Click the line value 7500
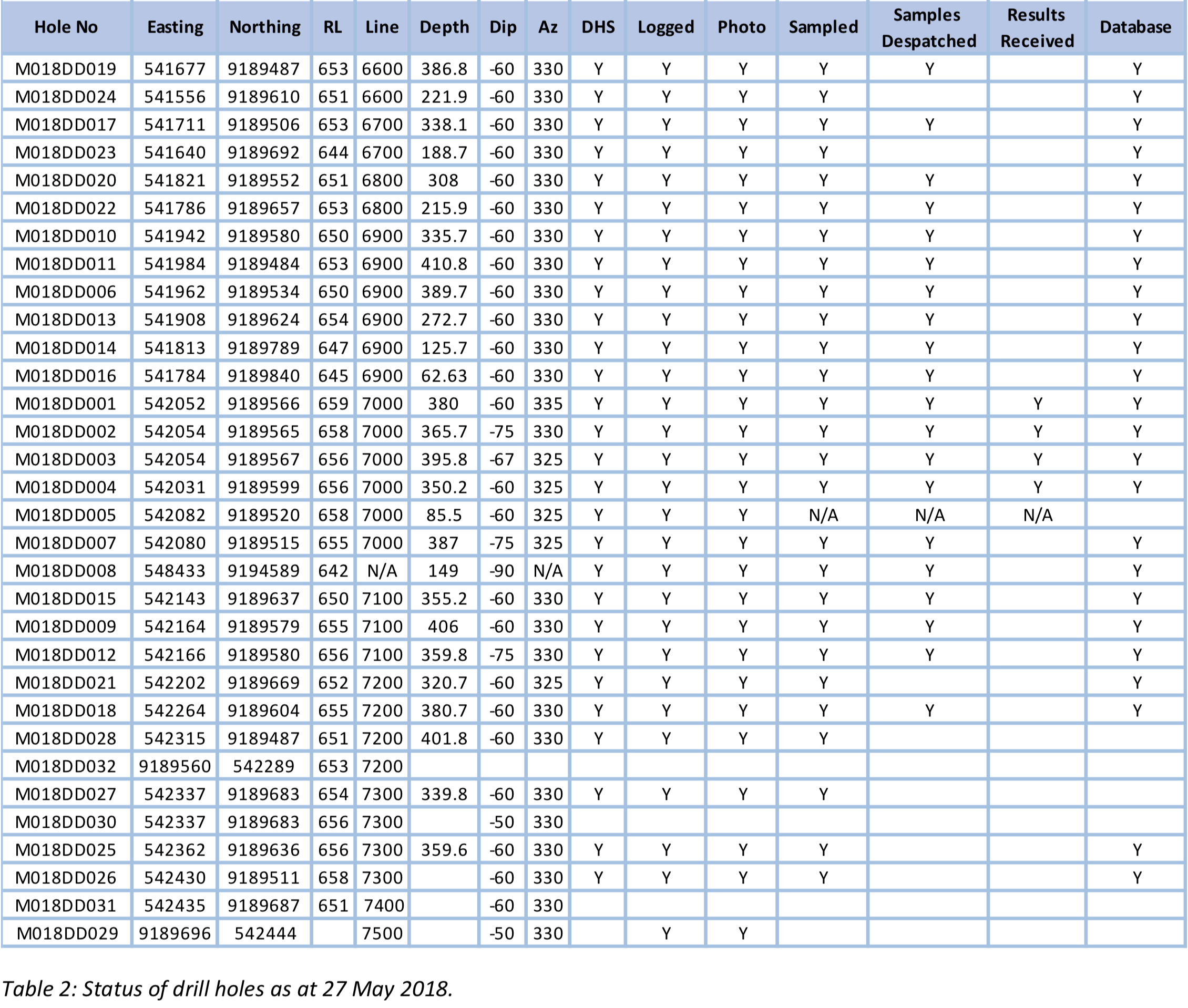Image resolution: width=1188 pixels, height=1008 pixels. pos(382,933)
